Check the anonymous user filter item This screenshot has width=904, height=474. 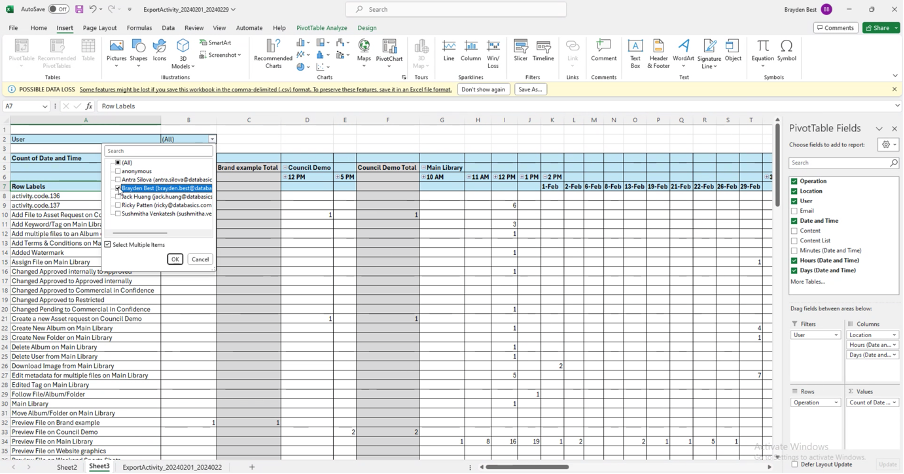[118, 171]
